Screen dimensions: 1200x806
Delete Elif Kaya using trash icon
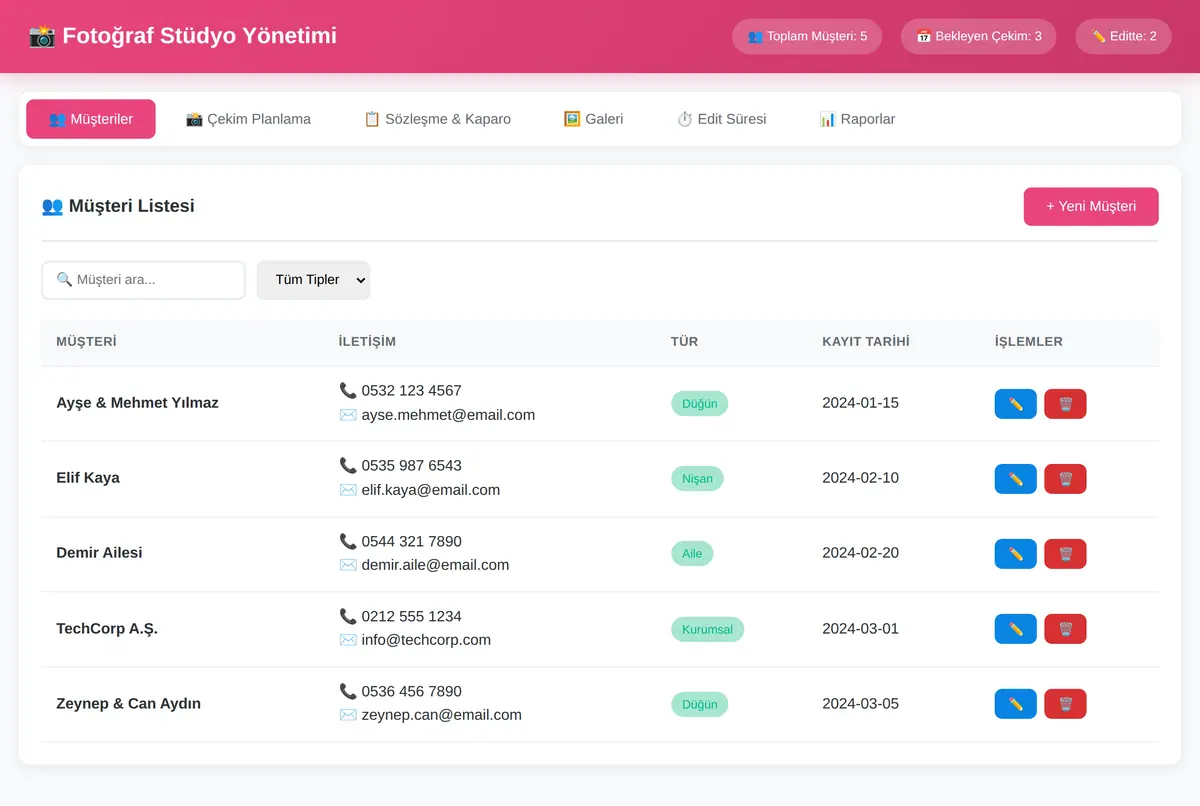coord(1065,479)
